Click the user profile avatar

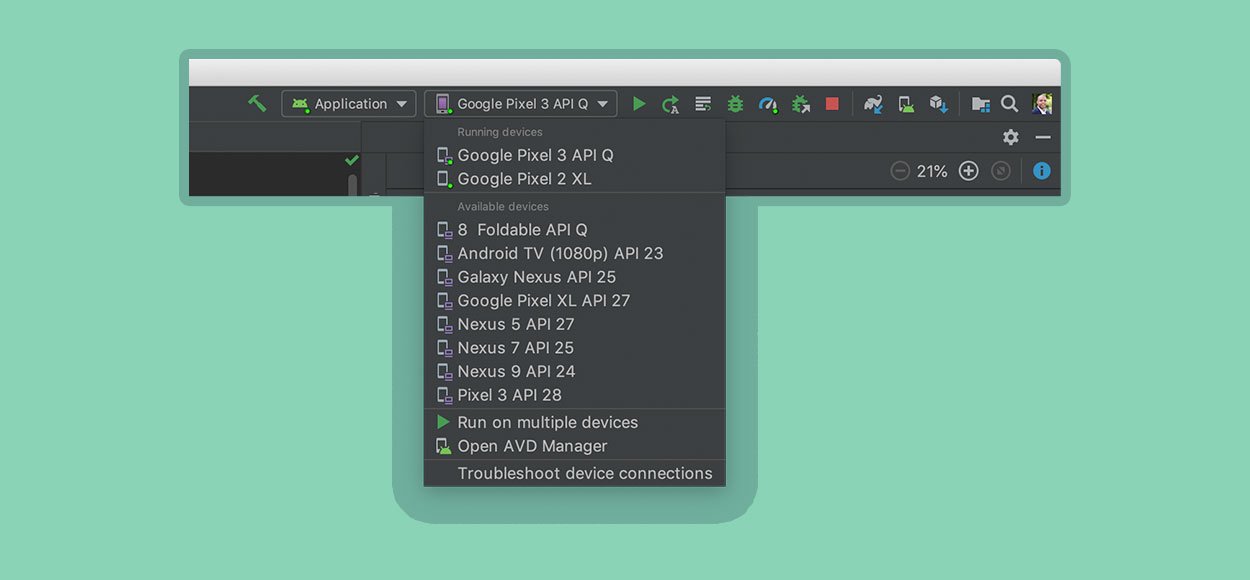pos(1041,104)
